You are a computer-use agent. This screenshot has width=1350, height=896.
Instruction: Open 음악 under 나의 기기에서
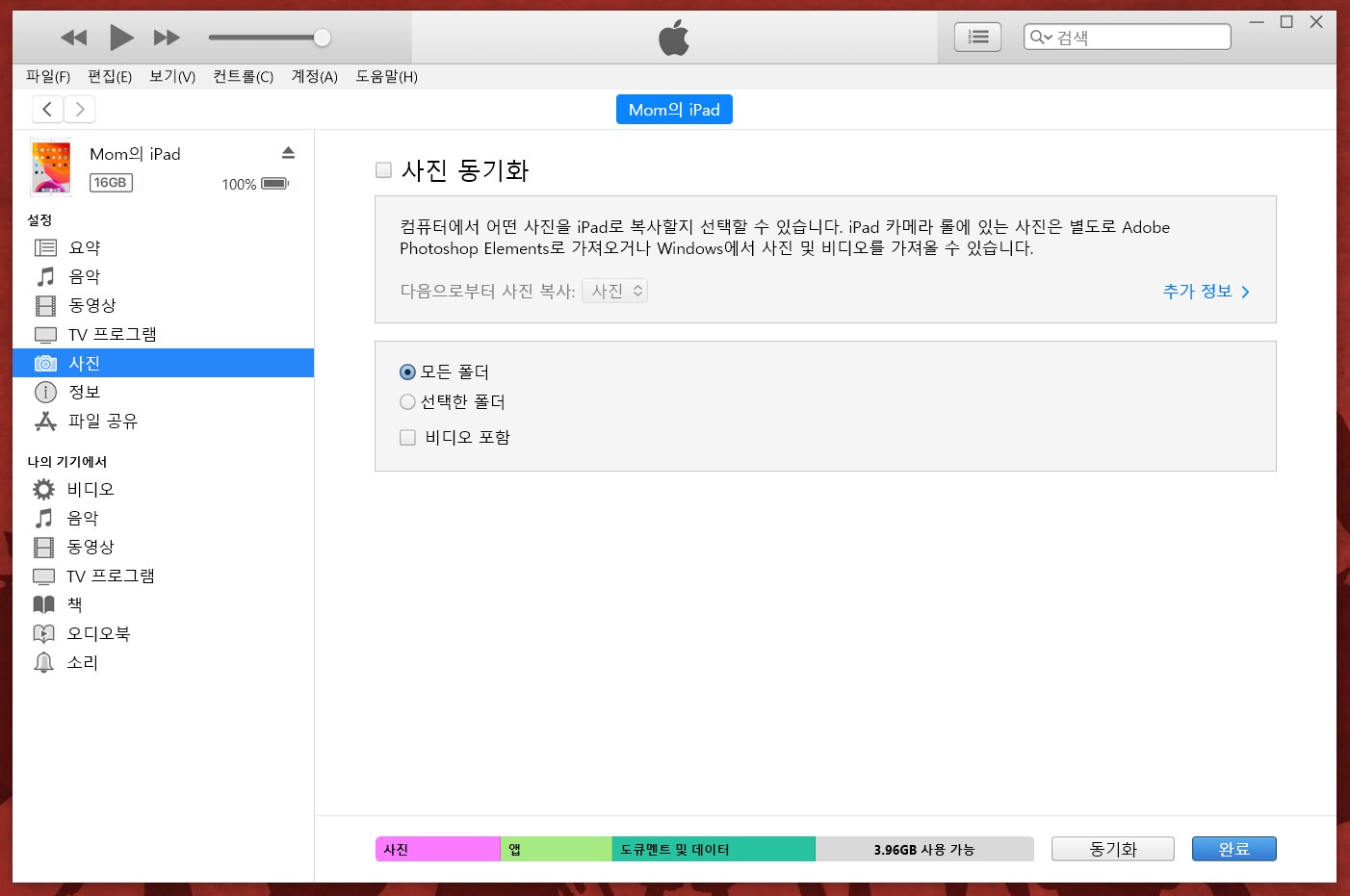coord(163,518)
